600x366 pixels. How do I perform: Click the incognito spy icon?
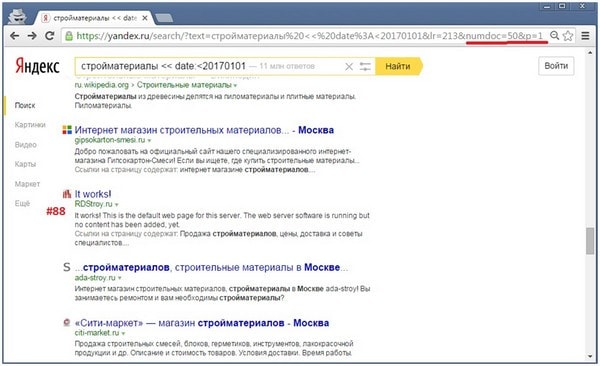[x=17, y=16]
